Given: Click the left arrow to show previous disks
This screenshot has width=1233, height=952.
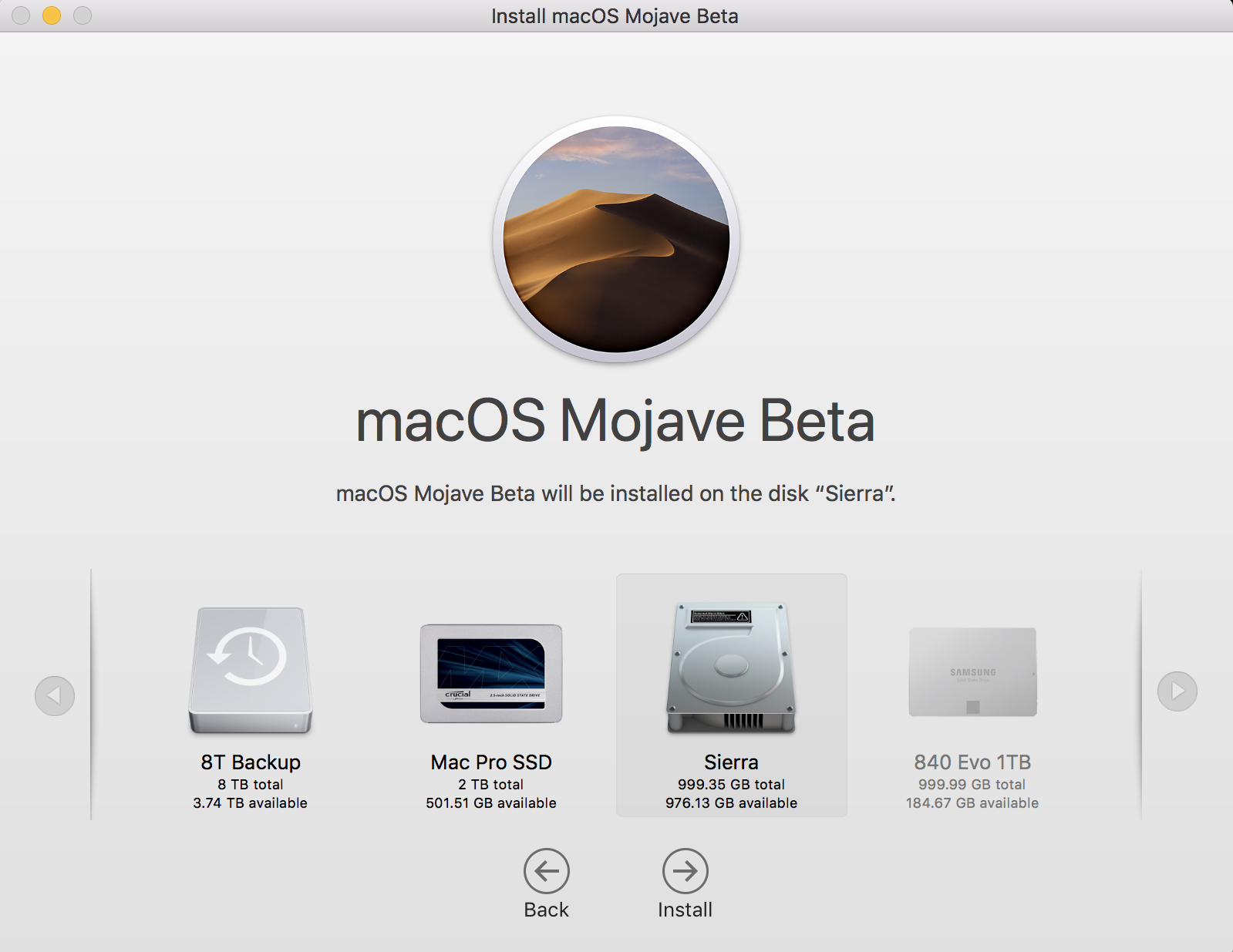Looking at the screenshot, I should 55,696.
